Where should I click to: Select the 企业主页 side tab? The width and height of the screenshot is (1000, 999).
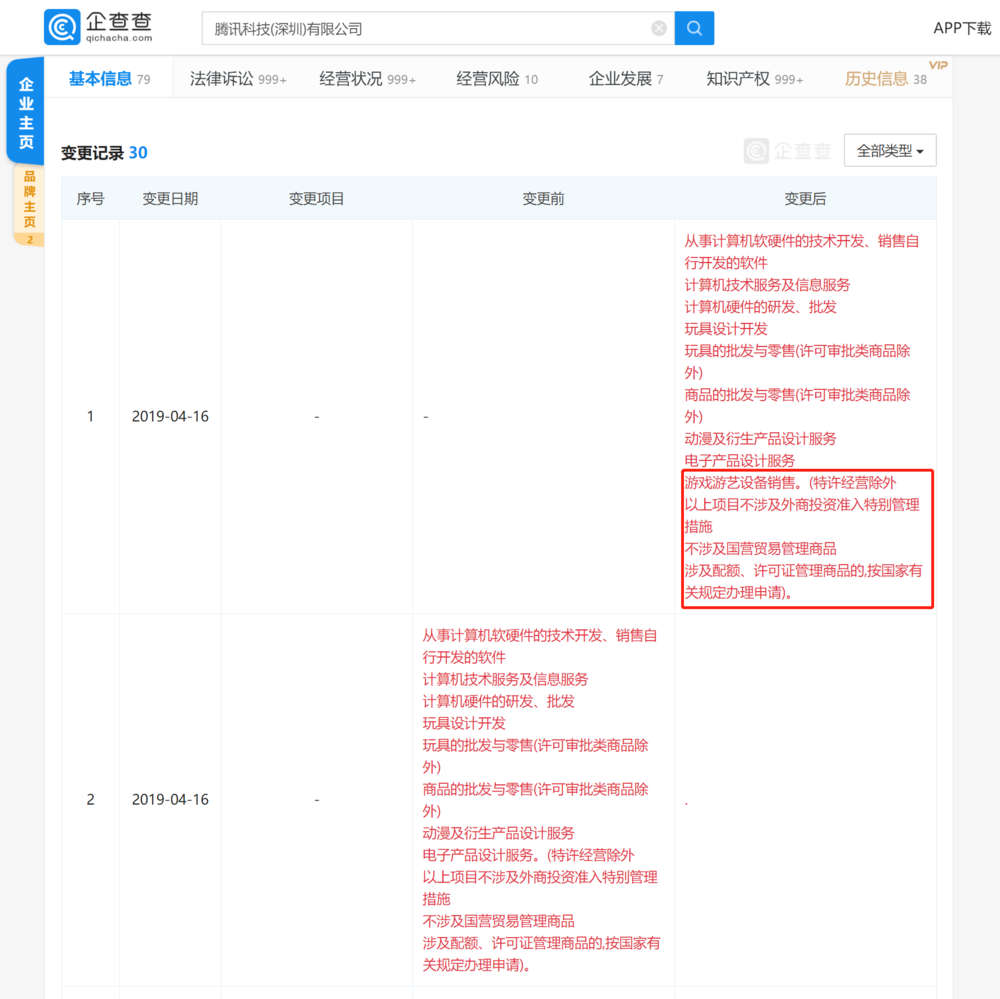tap(26, 112)
